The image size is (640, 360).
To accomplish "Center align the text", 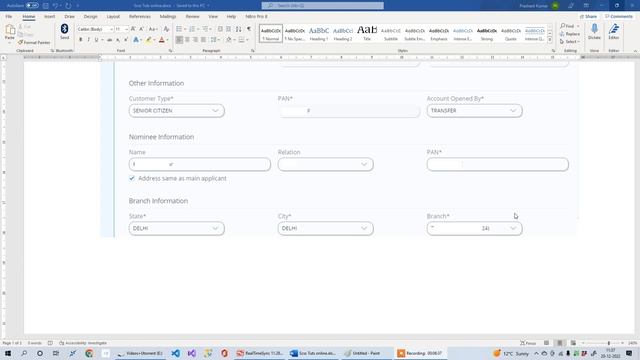I will point(187,40).
